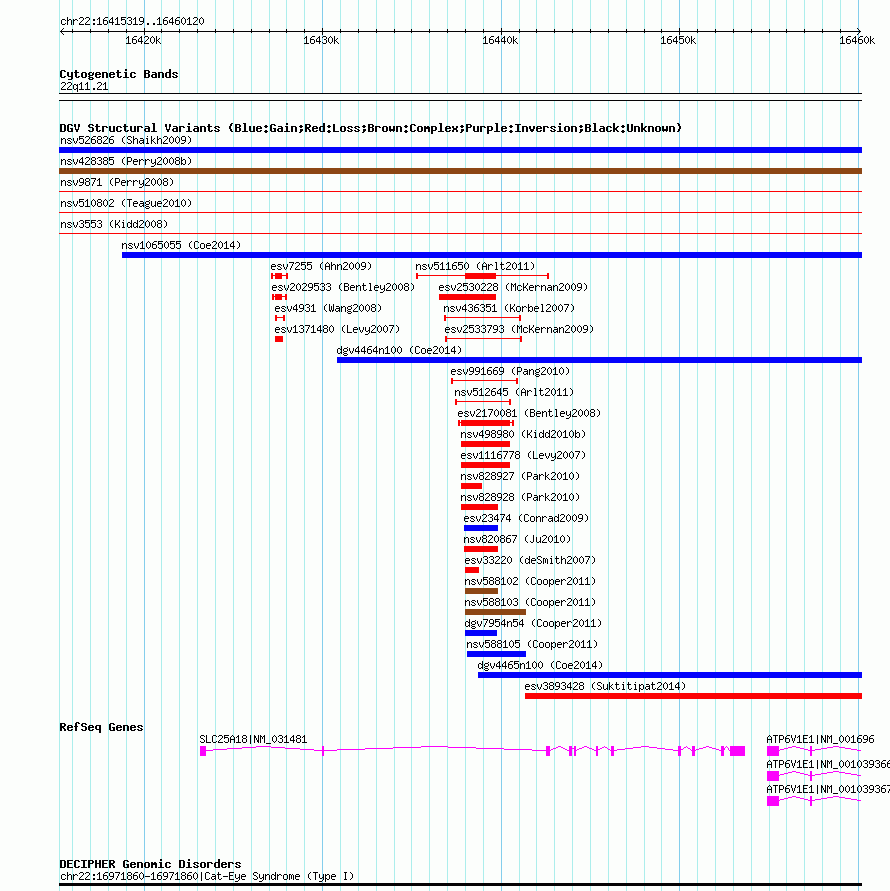Select the esv7255 (Ahn2009) label
The image size is (890, 891).
321,267
